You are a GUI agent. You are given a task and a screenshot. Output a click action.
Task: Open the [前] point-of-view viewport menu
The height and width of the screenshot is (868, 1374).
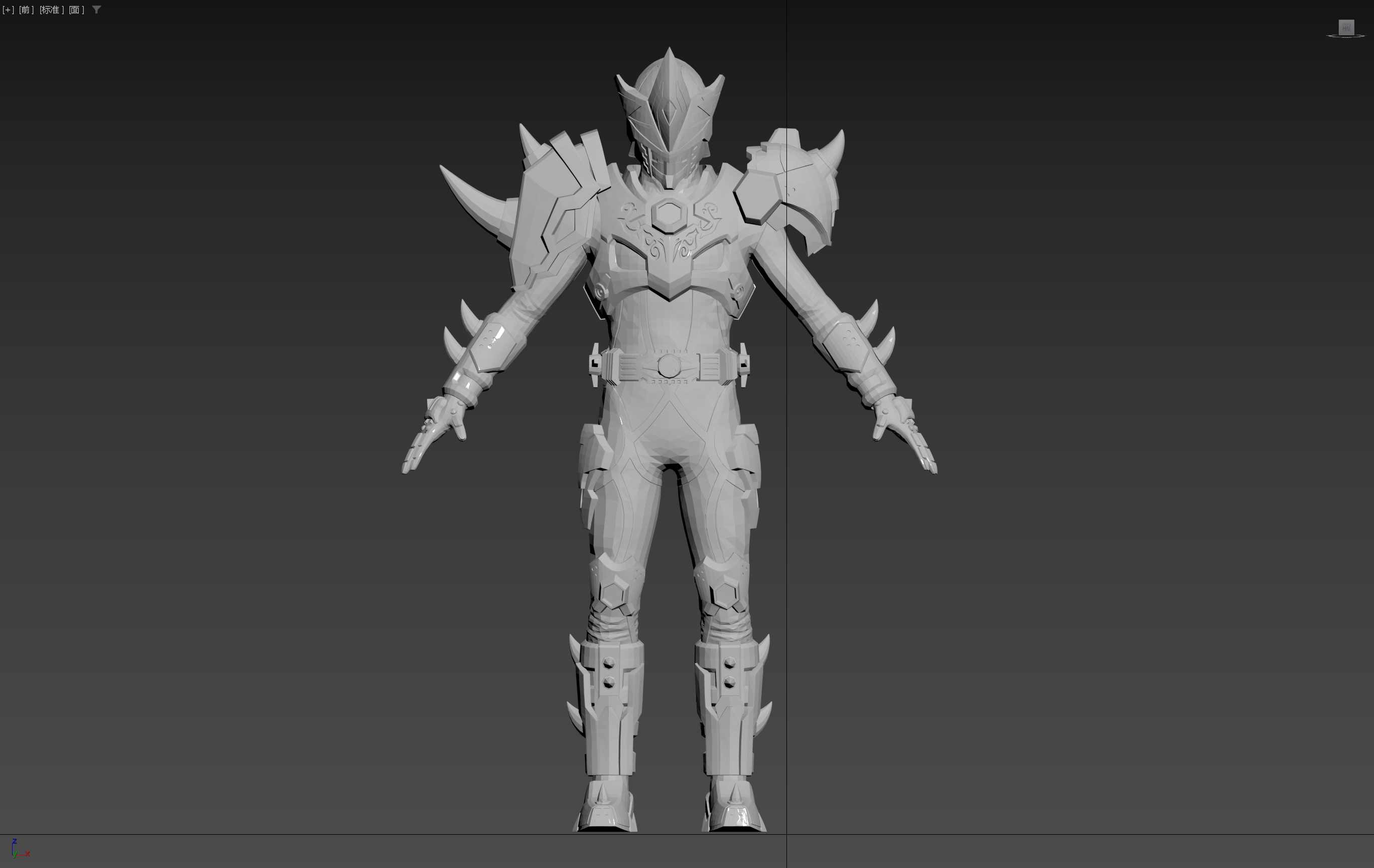pyautogui.click(x=26, y=10)
